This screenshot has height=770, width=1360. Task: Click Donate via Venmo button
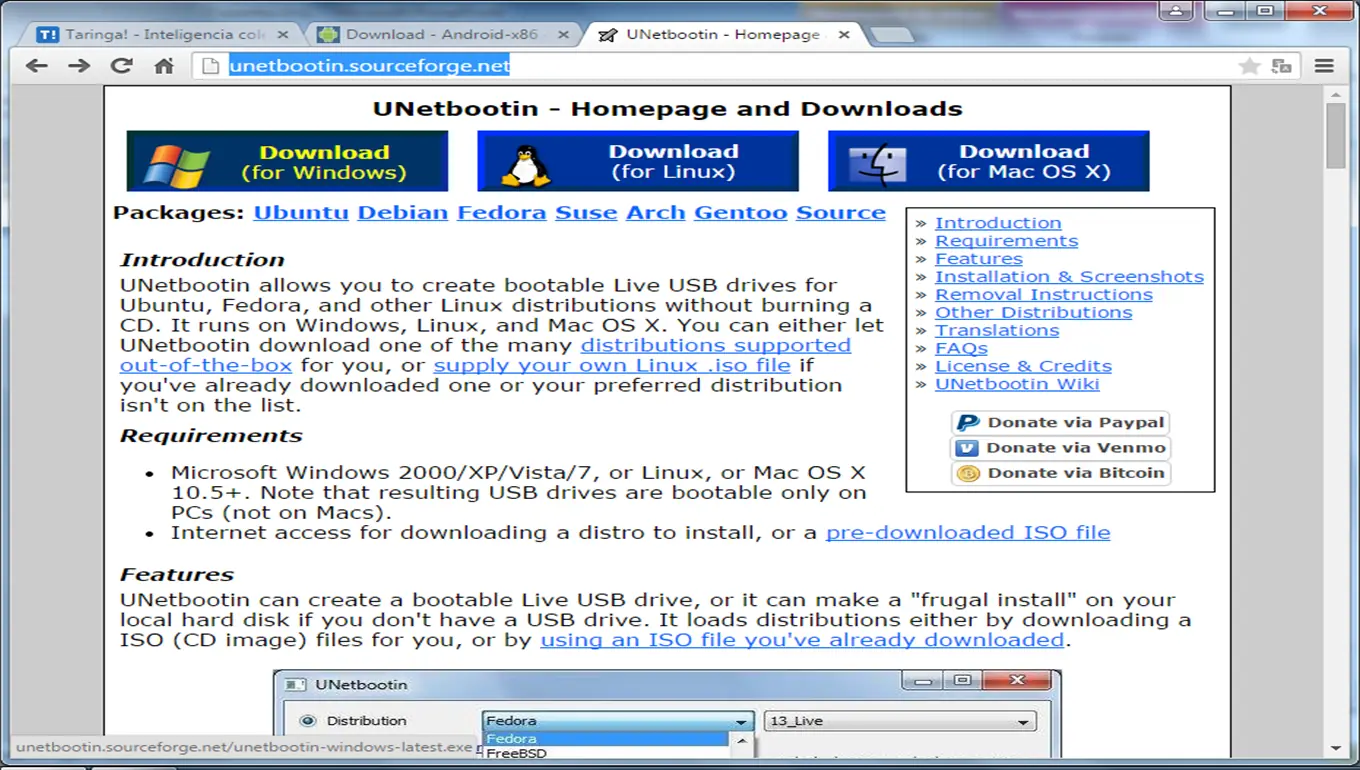click(x=1060, y=448)
